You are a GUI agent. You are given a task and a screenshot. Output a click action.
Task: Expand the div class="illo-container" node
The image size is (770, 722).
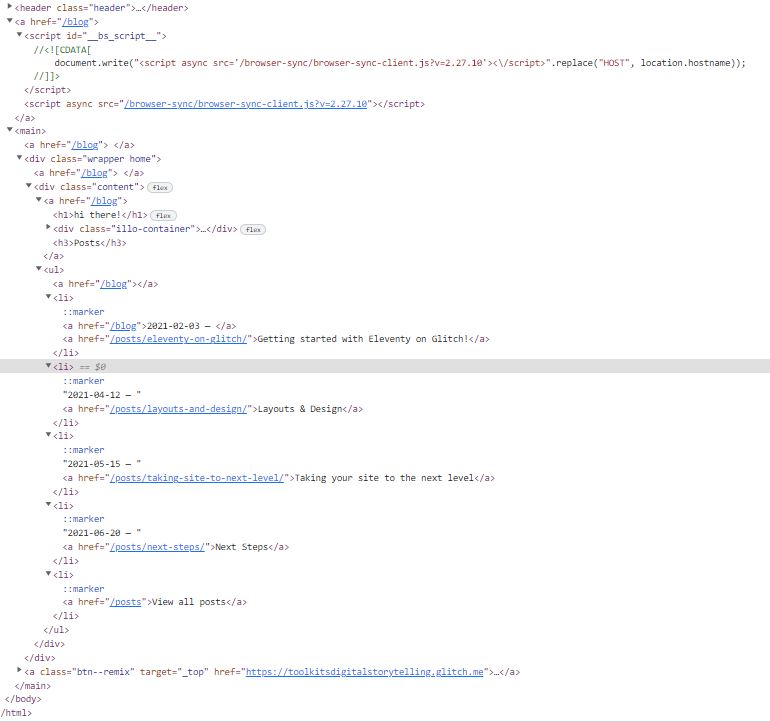coord(48,227)
